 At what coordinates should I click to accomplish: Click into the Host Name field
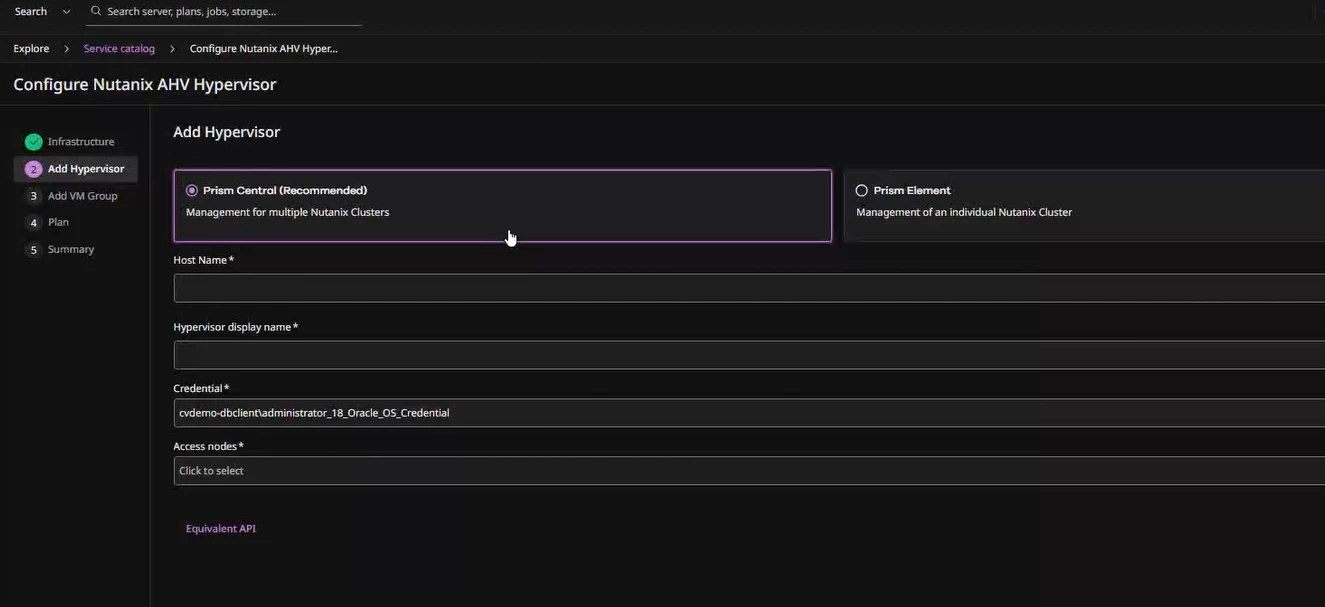click(x=749, y=288)
